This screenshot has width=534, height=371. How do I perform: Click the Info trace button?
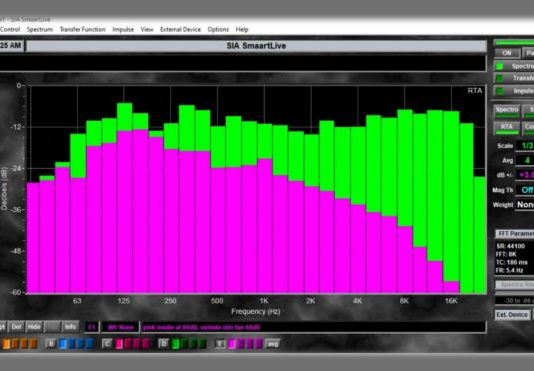(70, 327)
